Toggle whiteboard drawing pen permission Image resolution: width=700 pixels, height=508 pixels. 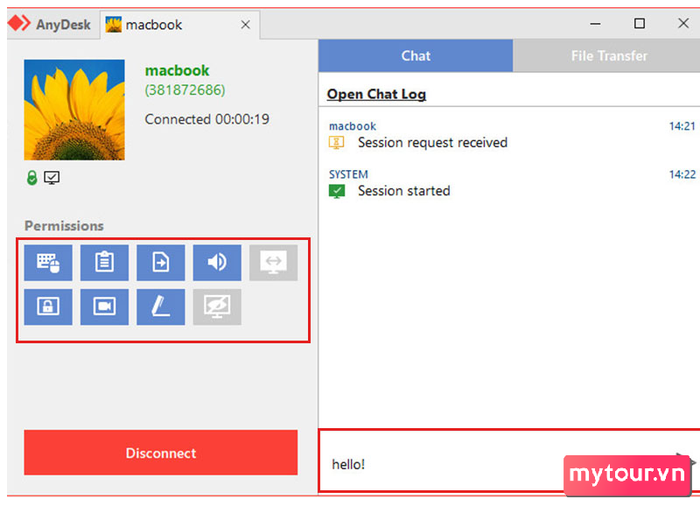click(161, 307)
